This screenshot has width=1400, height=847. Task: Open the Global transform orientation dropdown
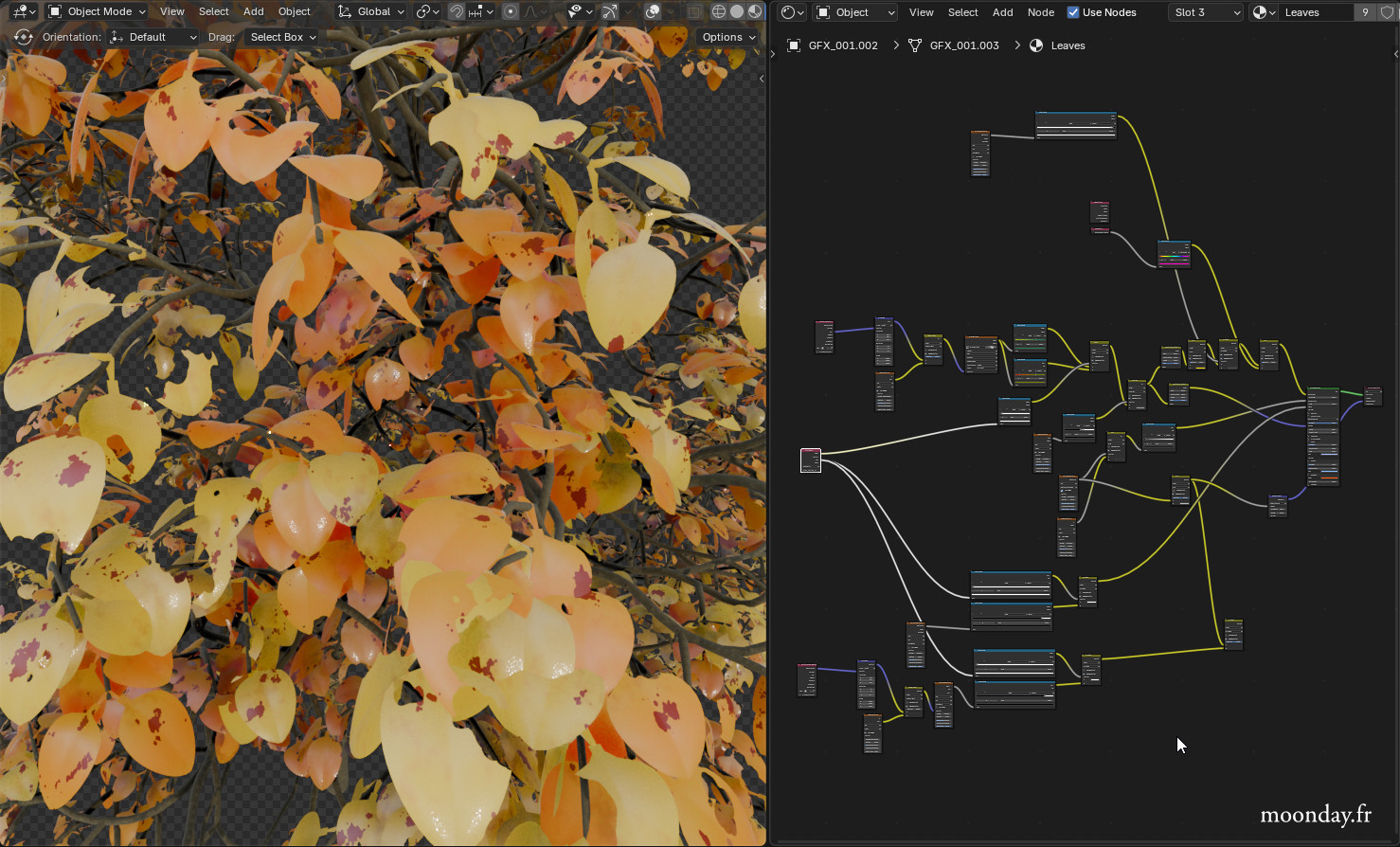coord(372,11)
